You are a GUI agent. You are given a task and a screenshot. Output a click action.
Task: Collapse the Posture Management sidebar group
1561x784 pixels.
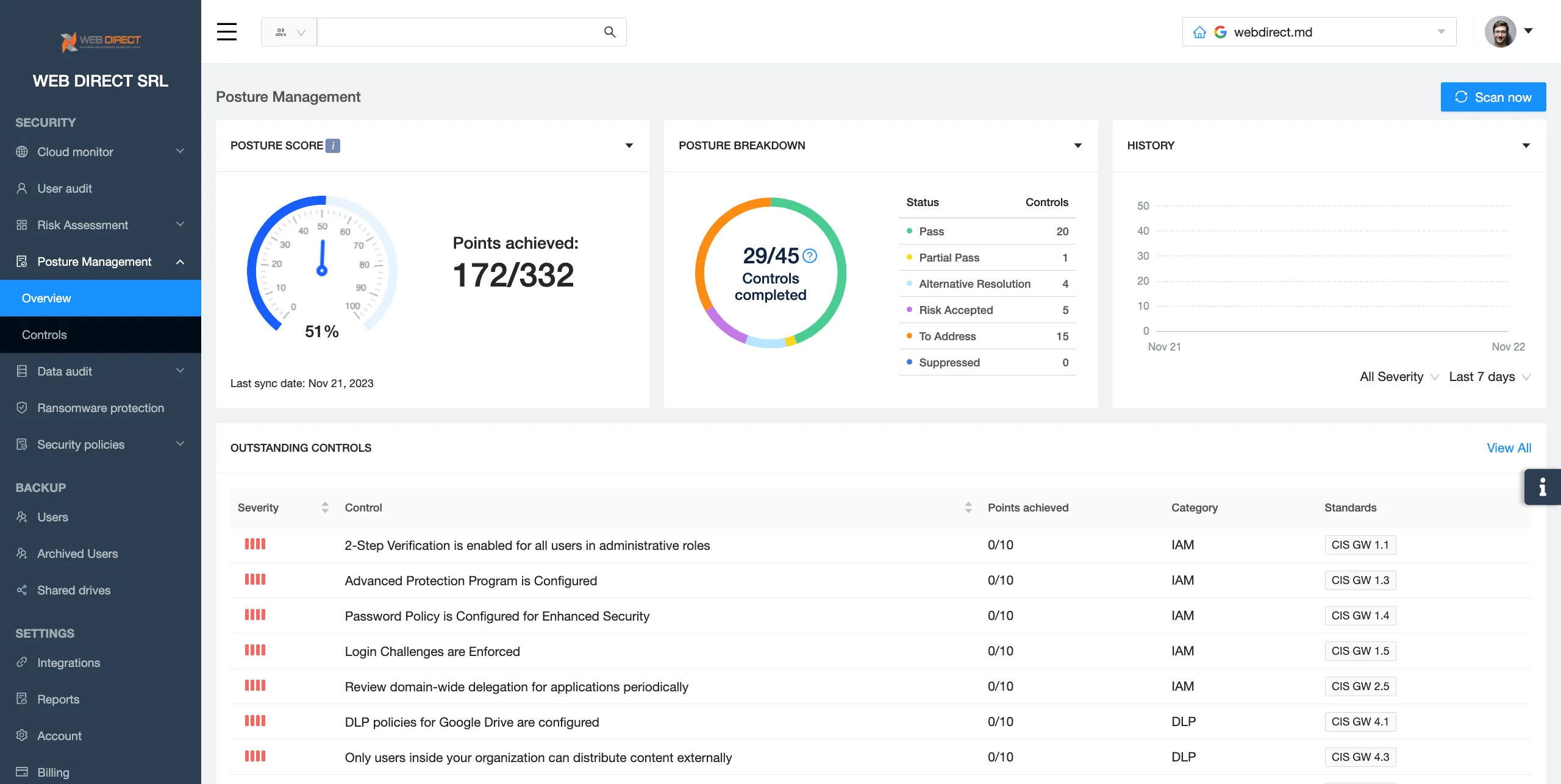click(179, 261)
